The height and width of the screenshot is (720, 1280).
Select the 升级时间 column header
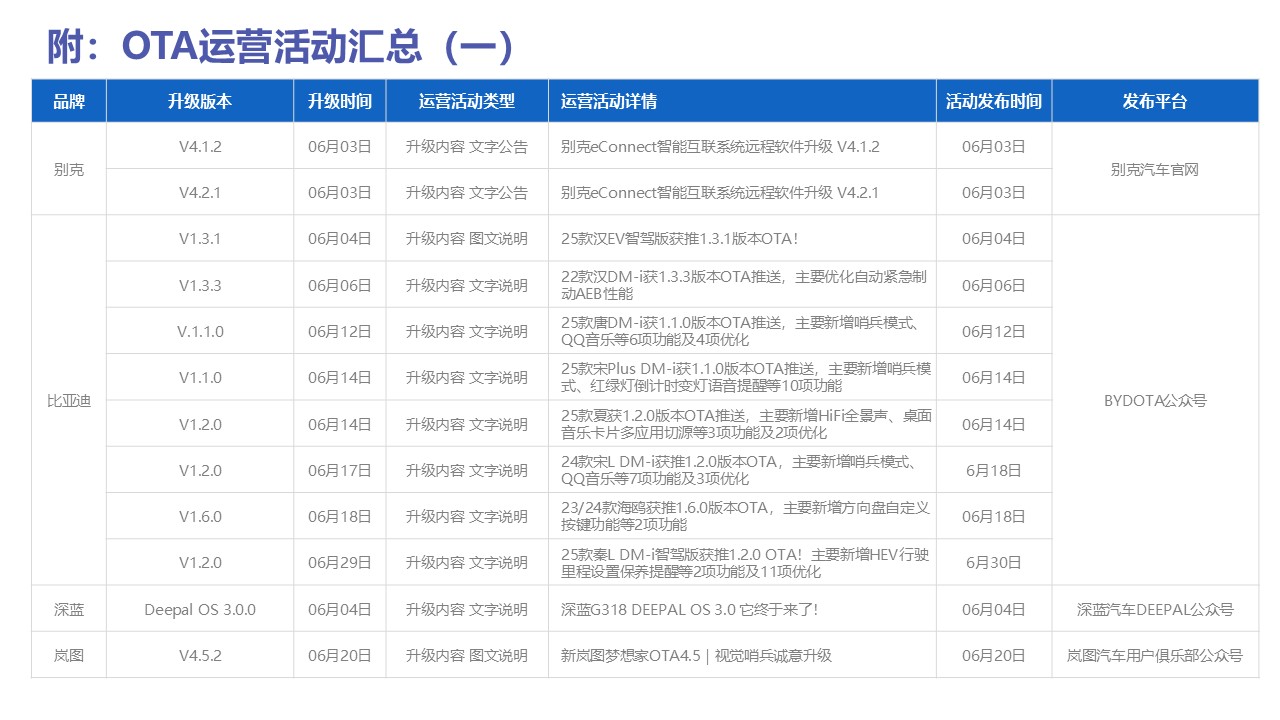340,101
